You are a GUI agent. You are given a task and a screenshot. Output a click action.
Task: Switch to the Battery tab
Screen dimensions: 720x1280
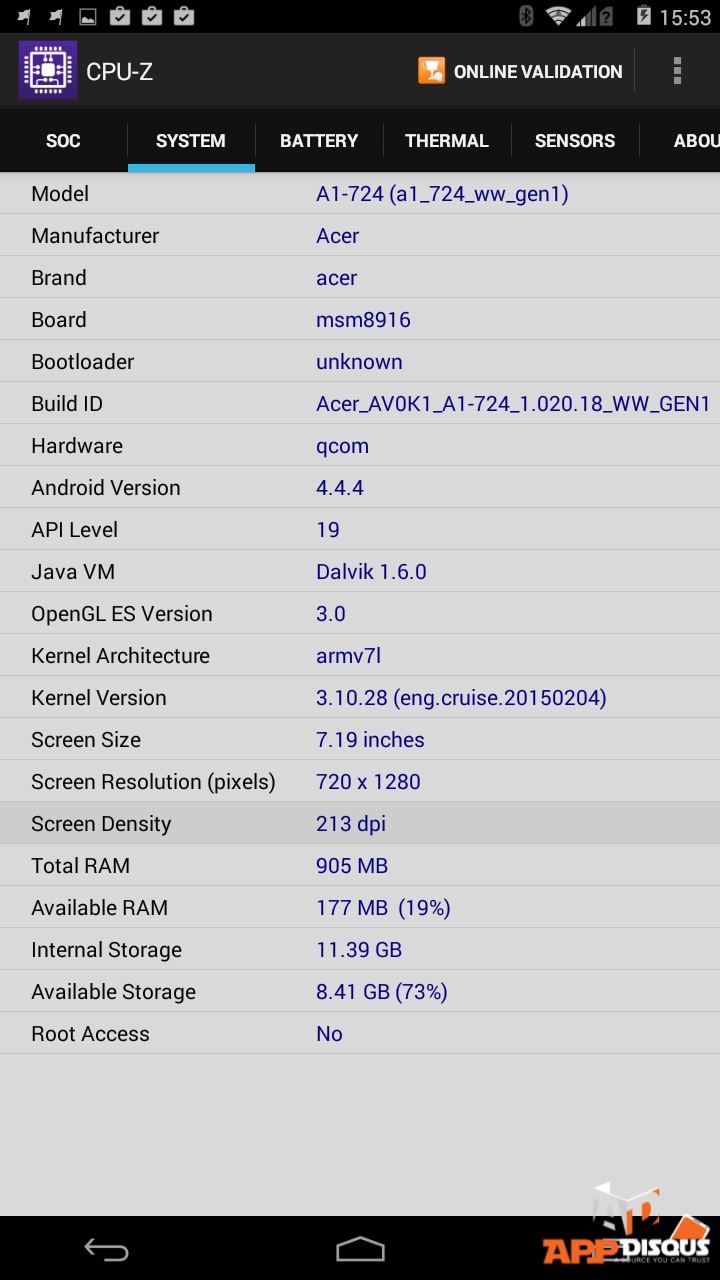coord(319,141)
